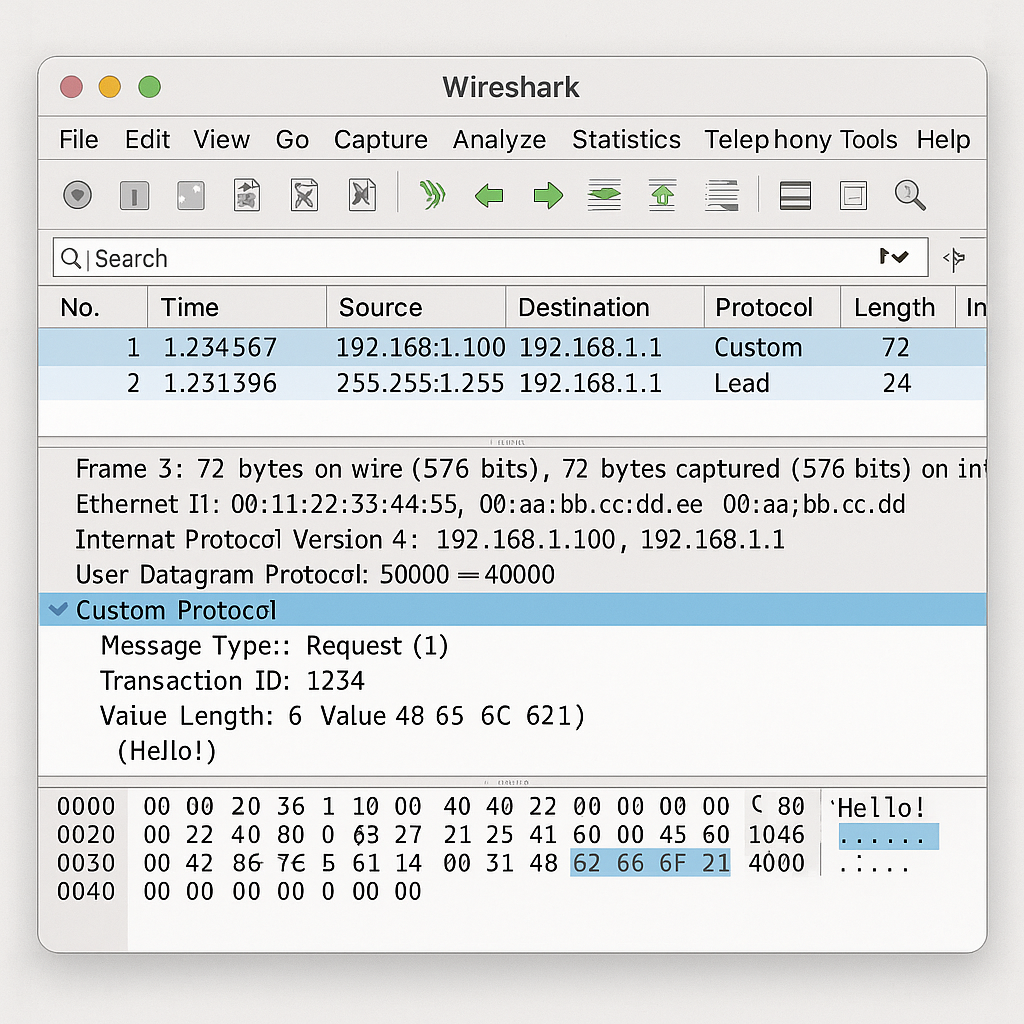1024x1024 pixels.
Task: Click the reload file document icon
Action: (362, 195)
